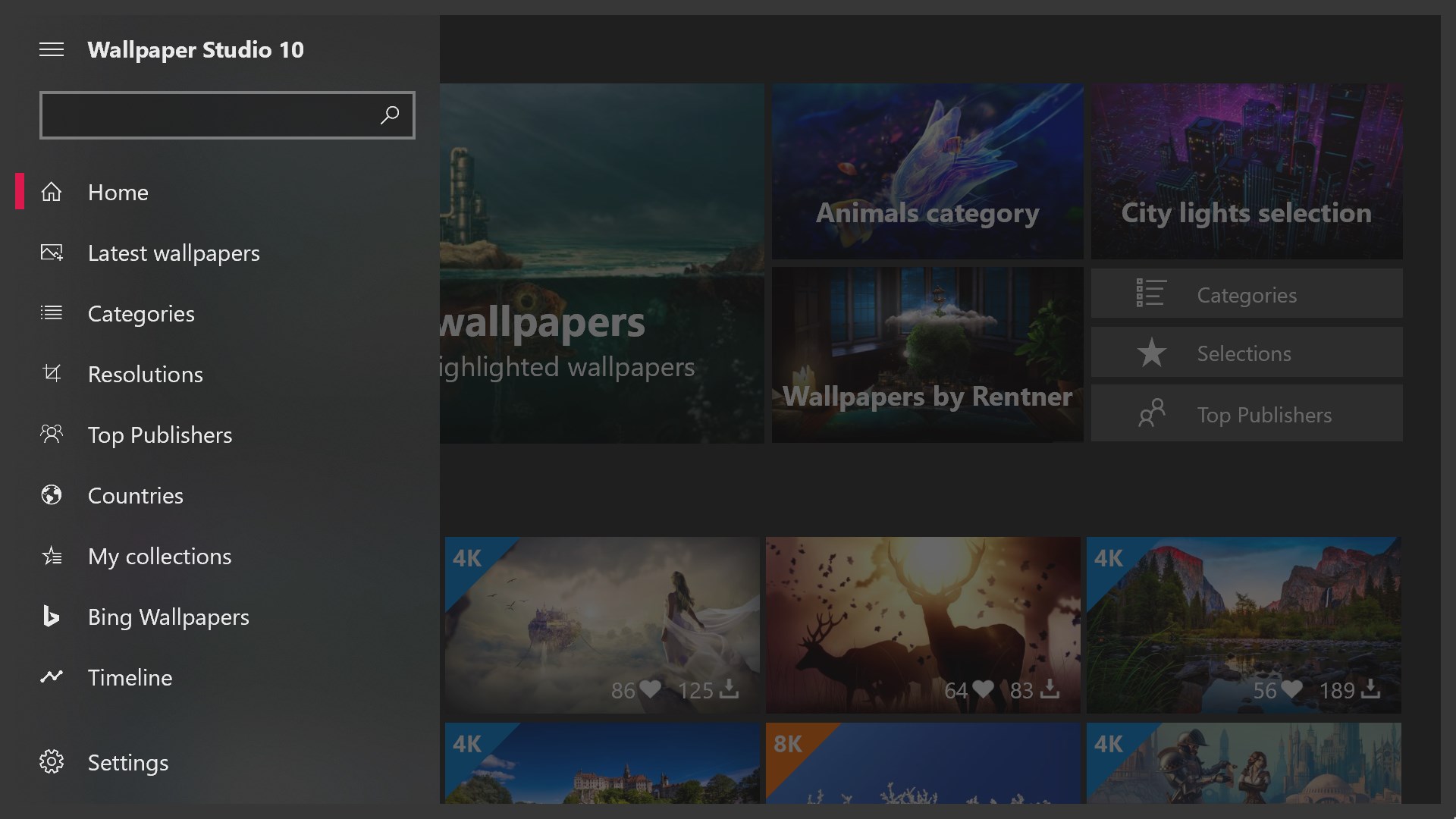The height and width of the screenshot is (819, 1456).
Task: Click the Bing logo icon
Action: (x=52, y=617)
